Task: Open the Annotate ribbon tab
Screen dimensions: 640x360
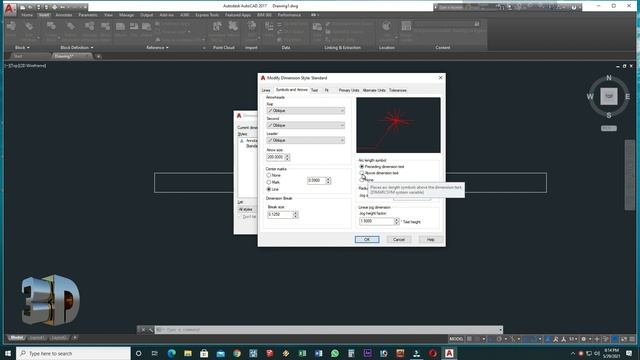Action: pyautogui.click(x=64, y=15)
